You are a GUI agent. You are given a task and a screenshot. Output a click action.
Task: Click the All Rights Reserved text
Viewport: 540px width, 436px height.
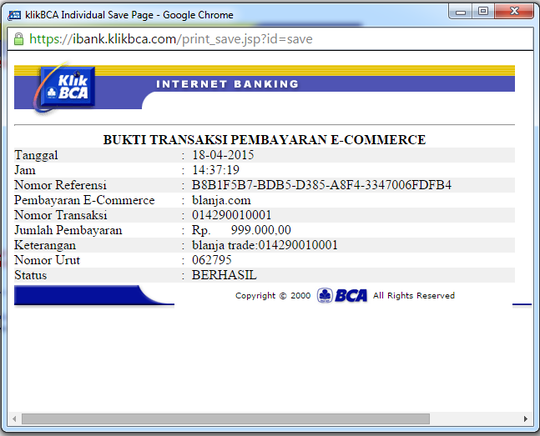[x=414, y=295]
